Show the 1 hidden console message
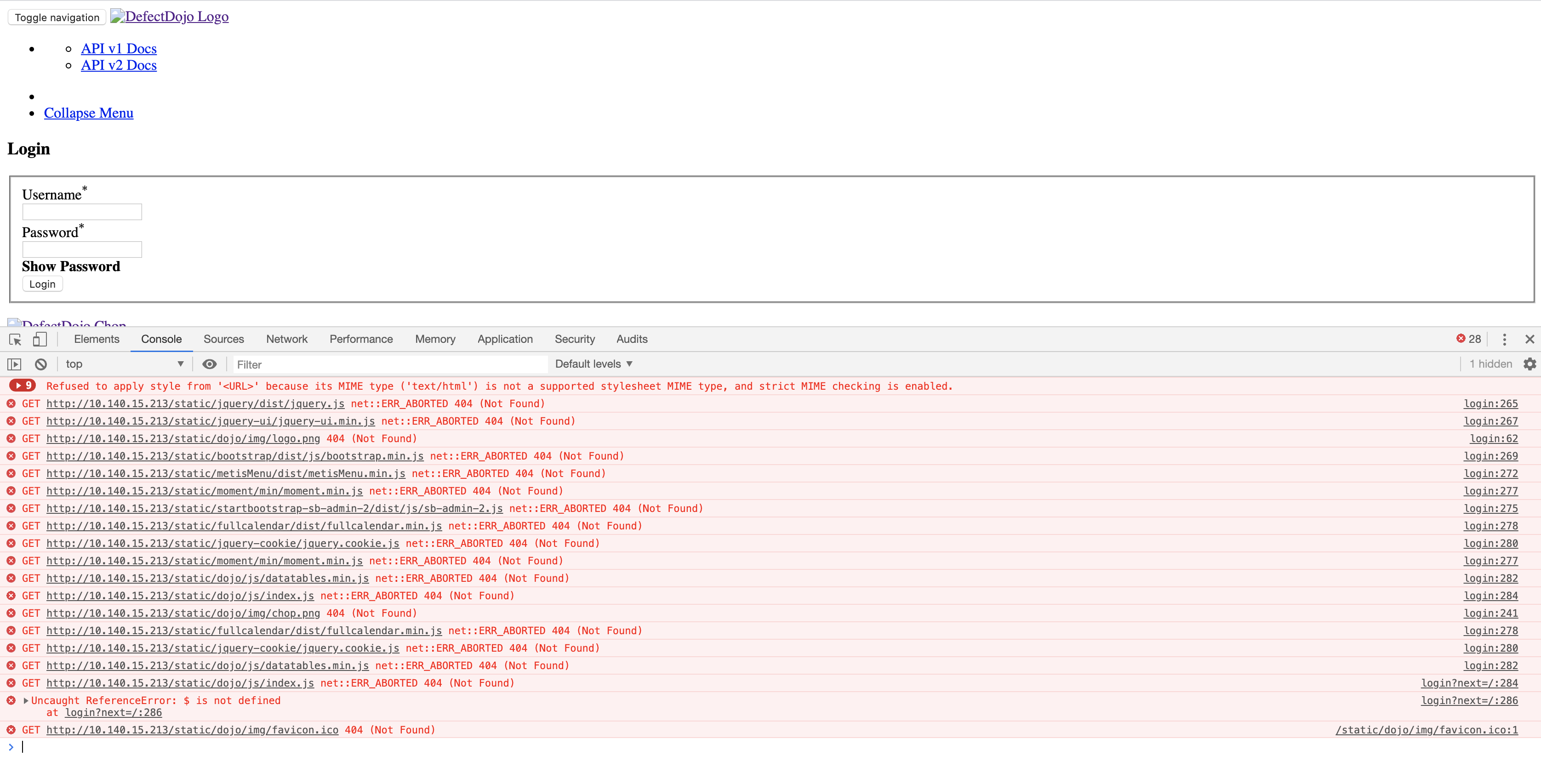Image resolution: width=1541 pixels, height=784 pixels. tap(1490, 364)
